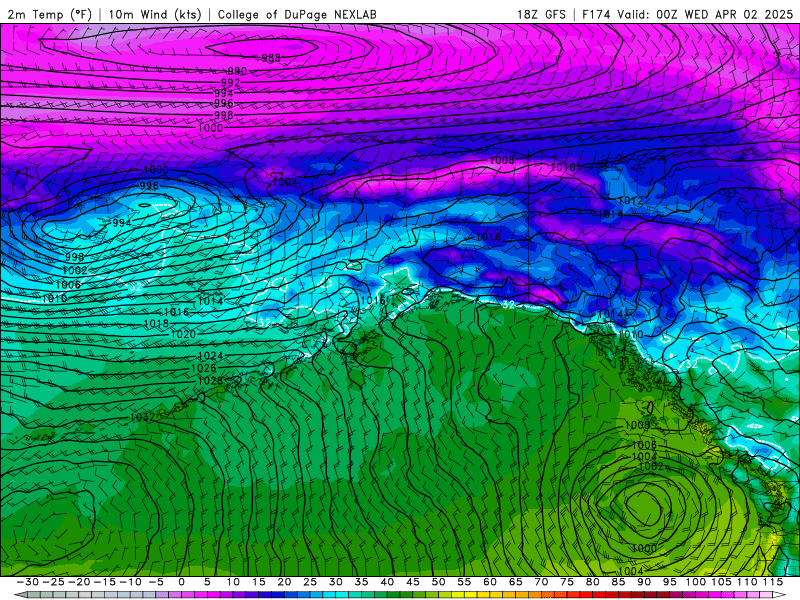The width and height of the screenshot is (800, 600).
Task: Select the "00Z WED APR 02 2025" valid time
Action: click(x=724, y=14)
